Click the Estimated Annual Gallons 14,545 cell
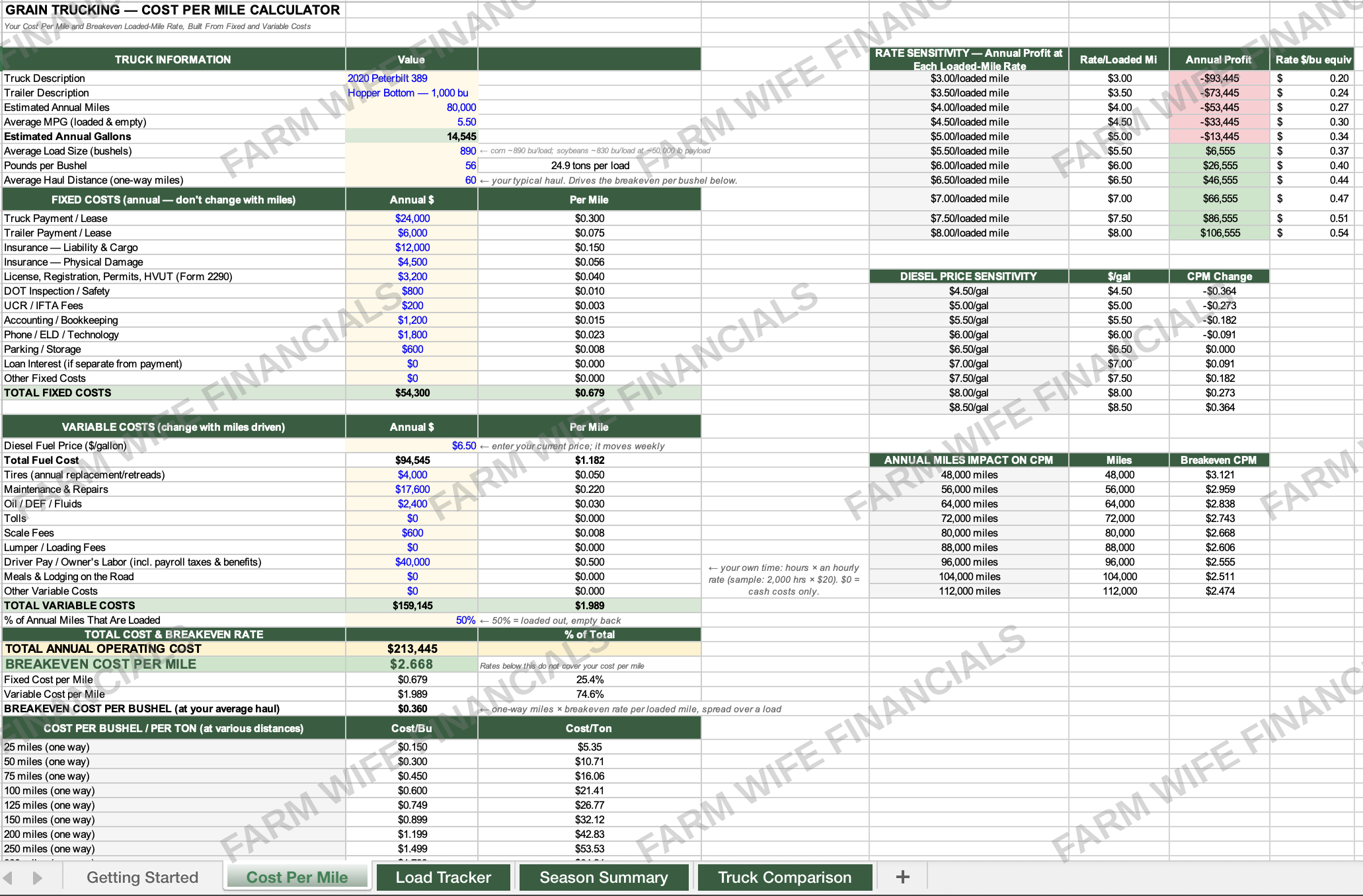 coord(411,136)
